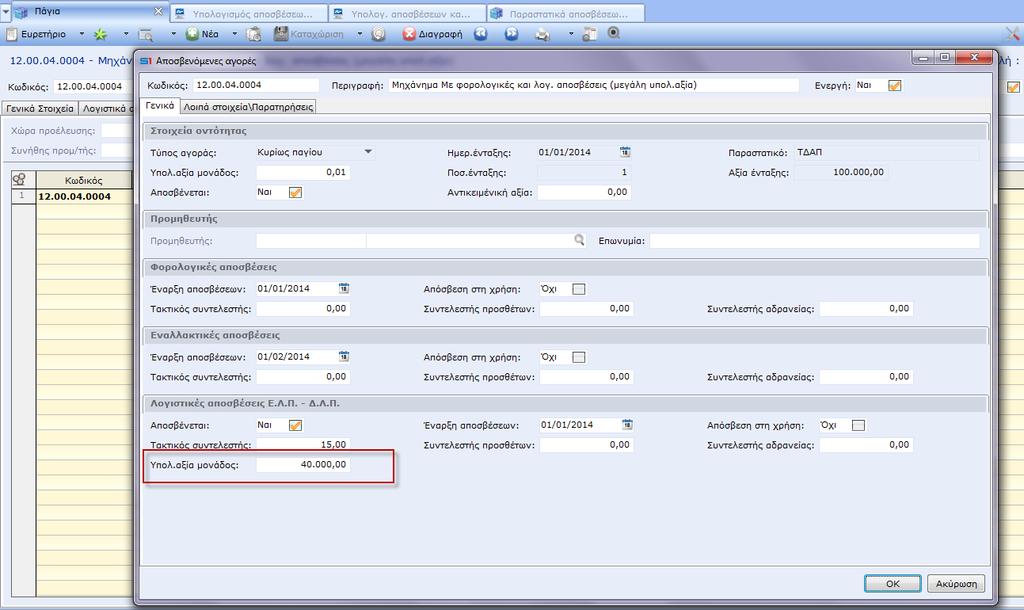Toggle the checkbox in background Πάγια window
The image size is (1024, 610).
(1014, 87)
